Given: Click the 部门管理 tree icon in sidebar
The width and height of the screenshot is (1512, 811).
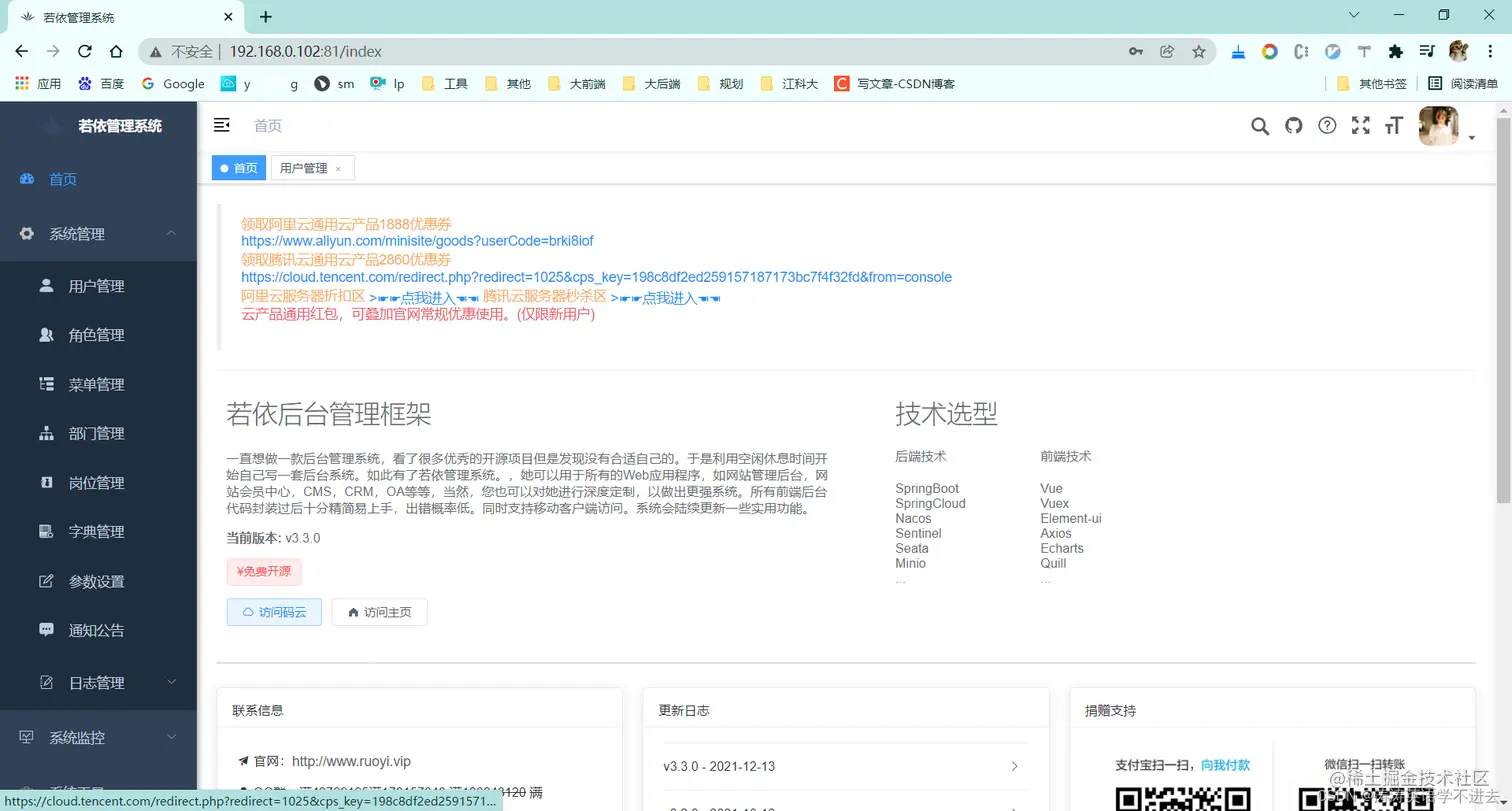Looking at the screenshot, I should click(45, 433).
